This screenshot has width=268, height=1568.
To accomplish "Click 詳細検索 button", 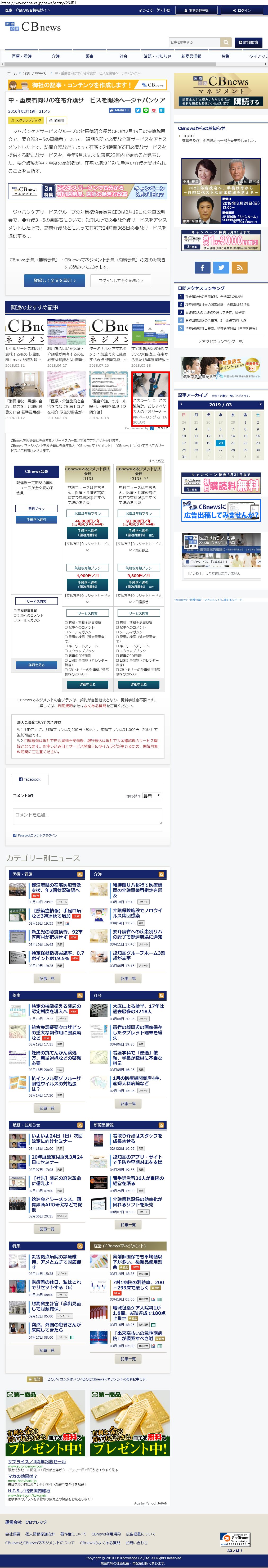I will coord(248,42).
